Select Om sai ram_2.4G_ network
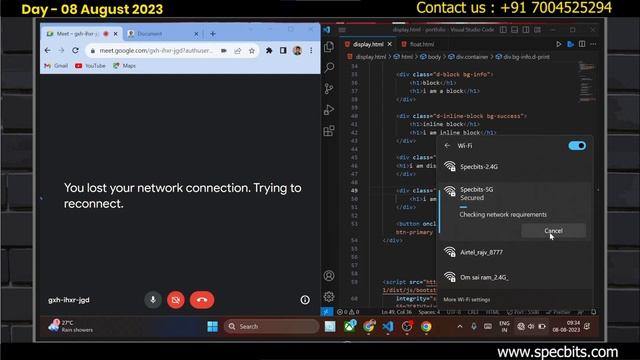 click(515, 277)
